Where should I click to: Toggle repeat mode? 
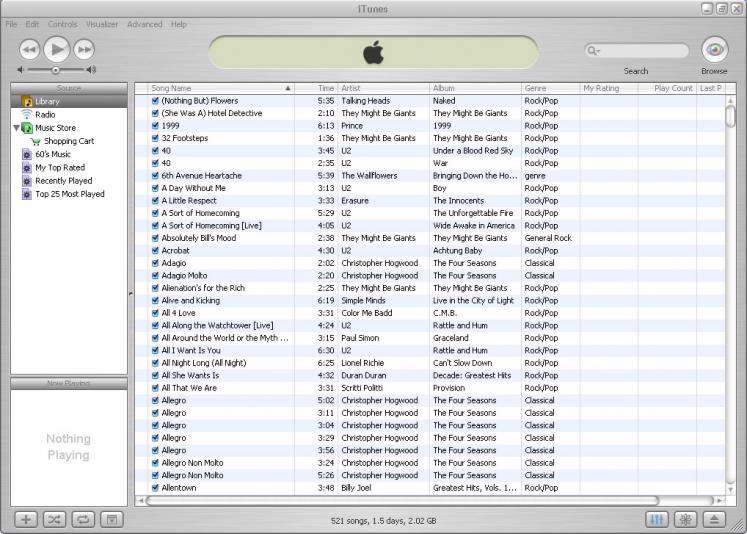tap(83, 519)
